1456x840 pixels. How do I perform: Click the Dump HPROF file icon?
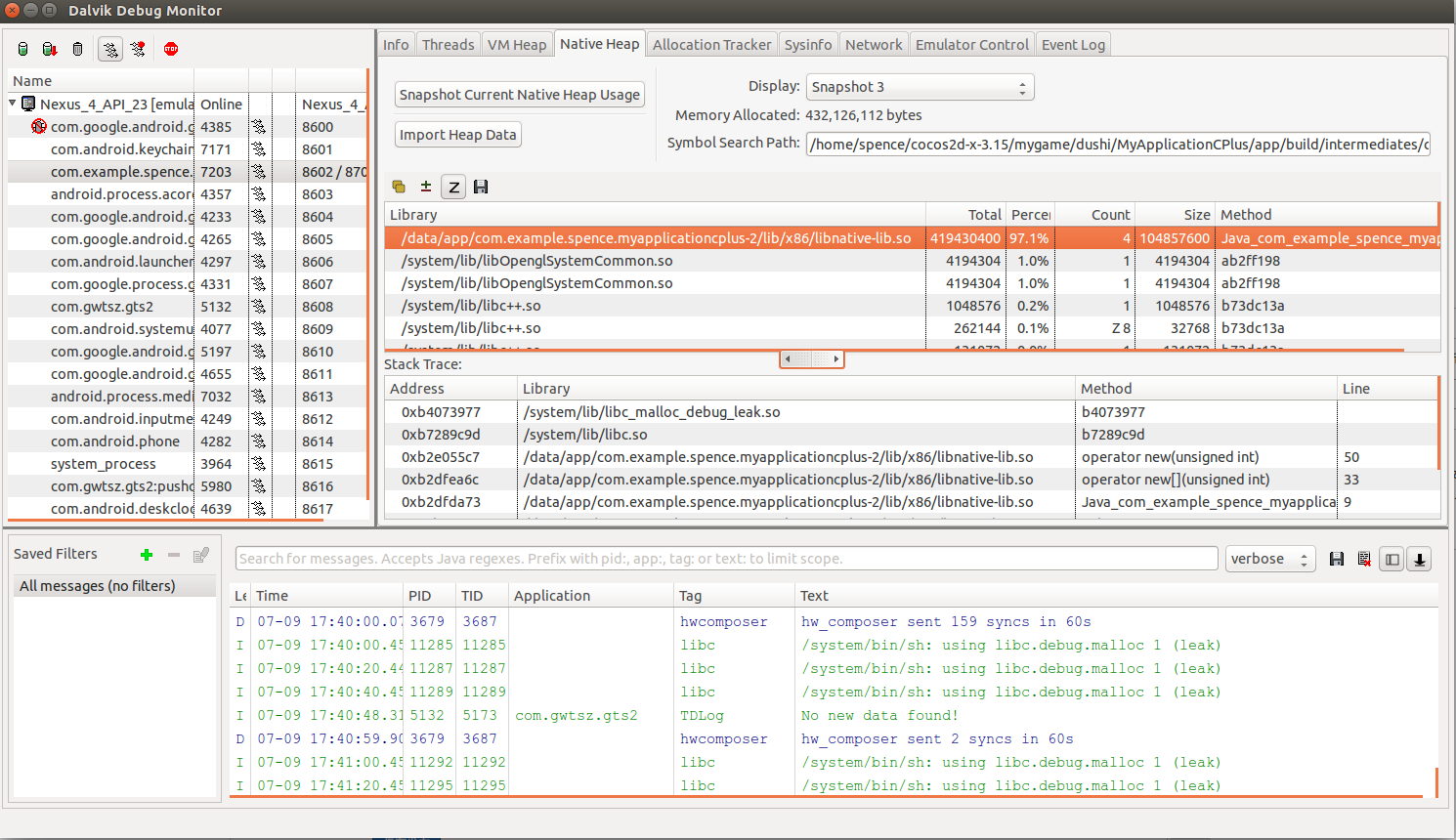point(50,49)
